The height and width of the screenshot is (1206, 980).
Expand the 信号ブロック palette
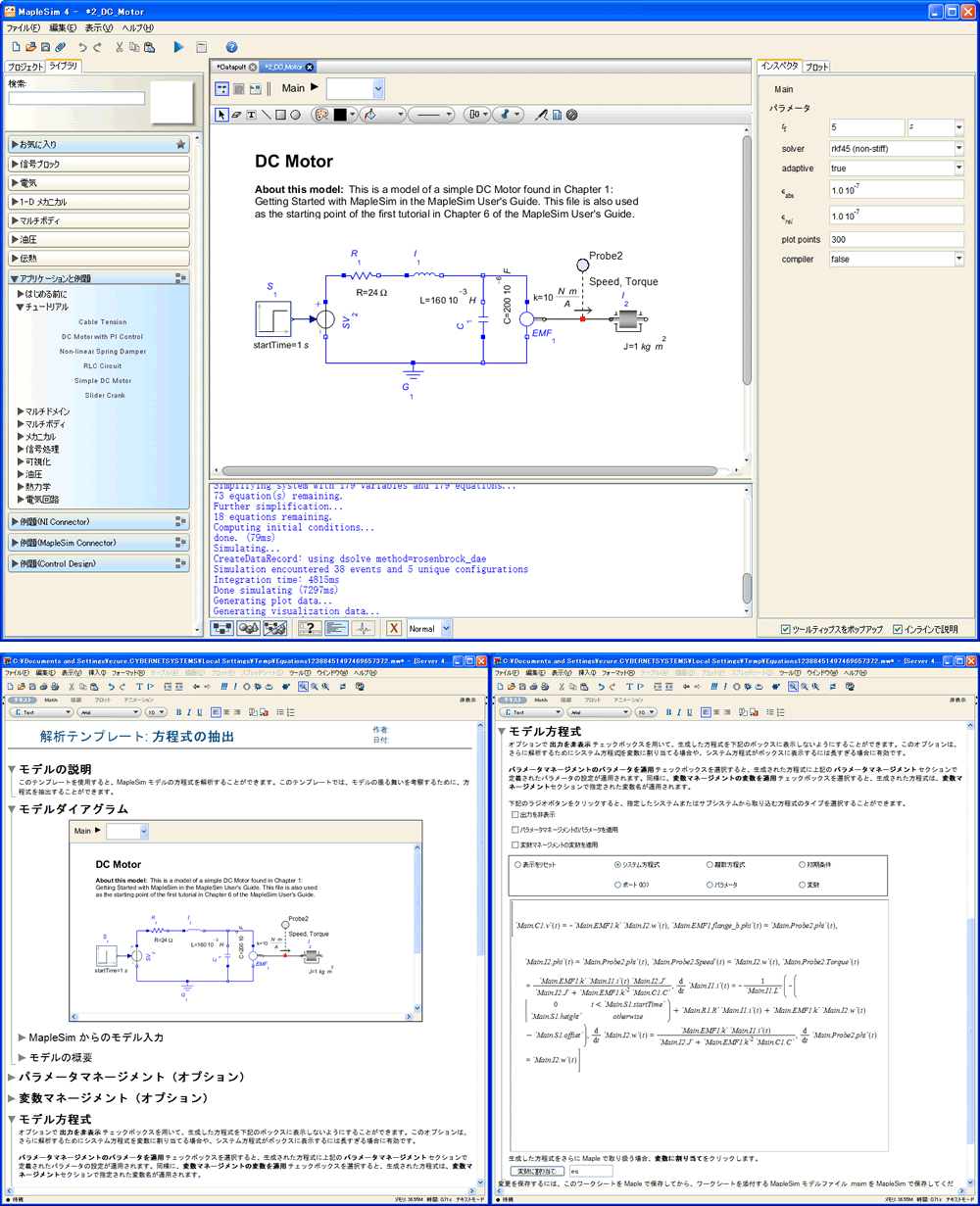point(98,164)
